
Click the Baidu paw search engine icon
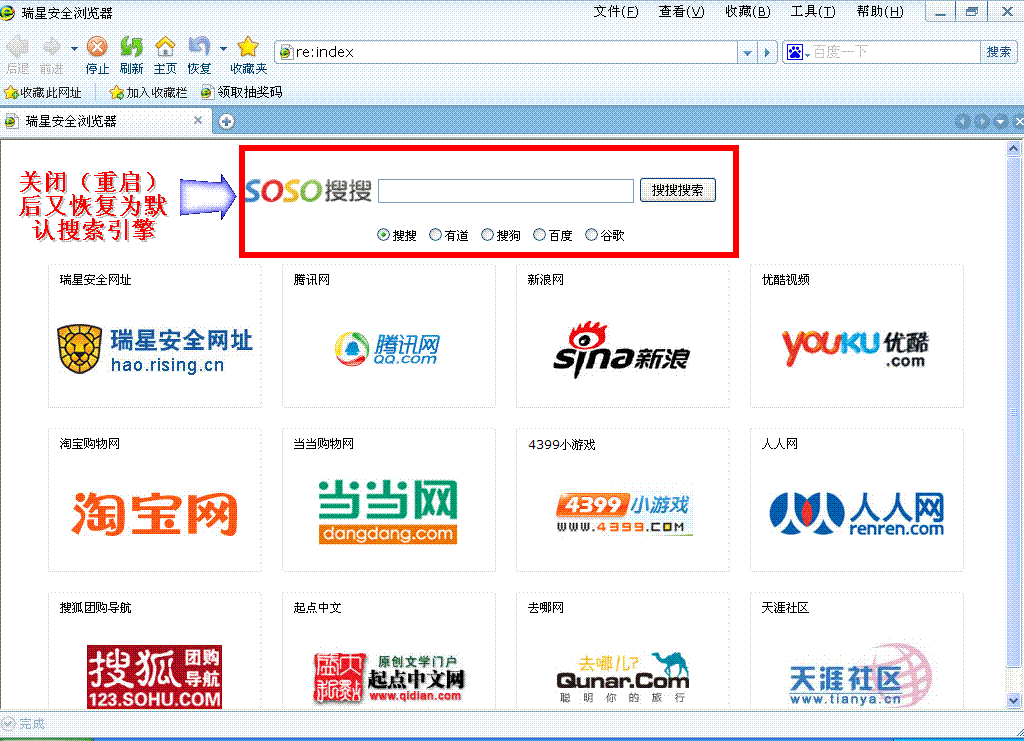(x=795, y=52)
